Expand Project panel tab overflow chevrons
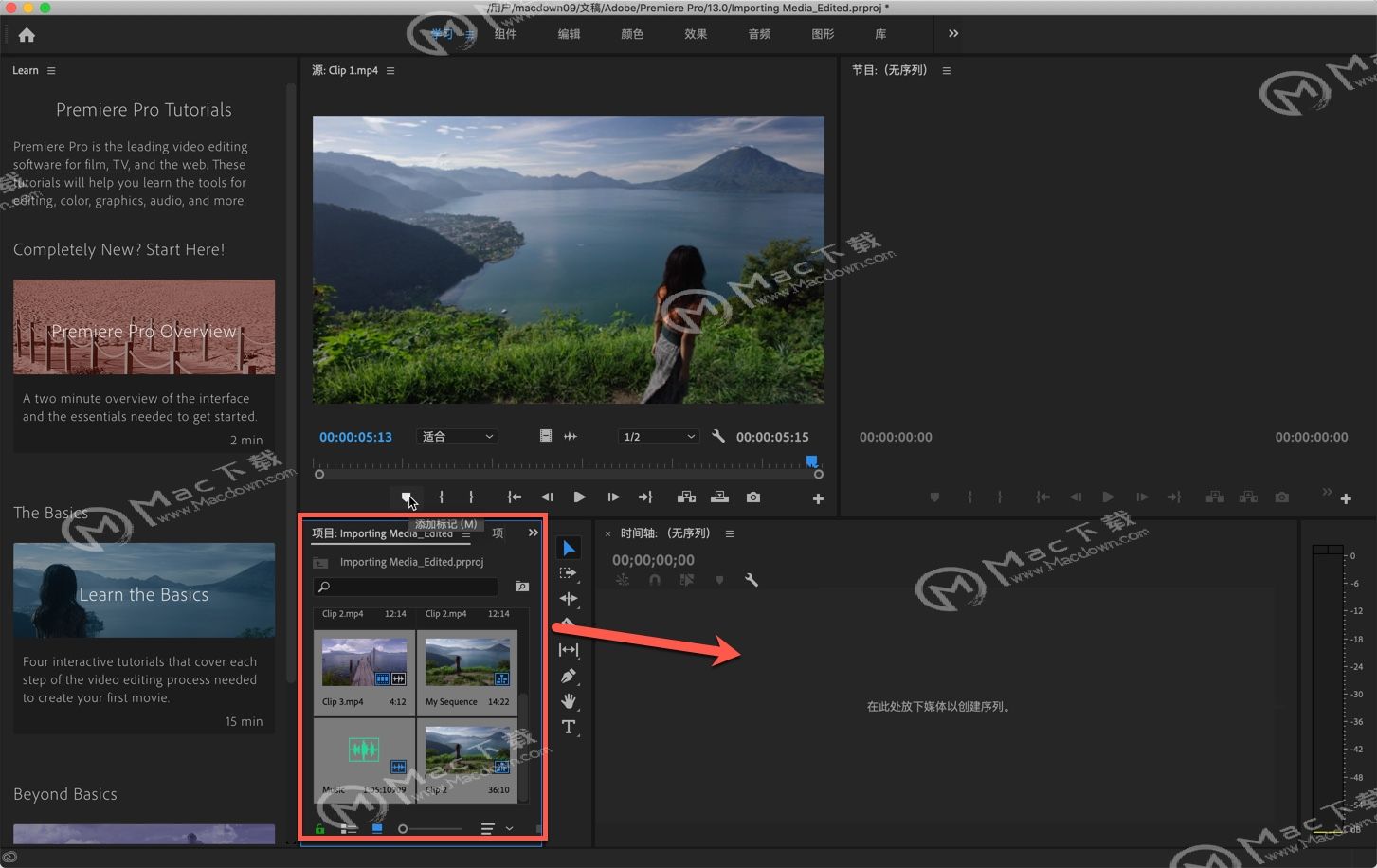 [x=534, y=533]
